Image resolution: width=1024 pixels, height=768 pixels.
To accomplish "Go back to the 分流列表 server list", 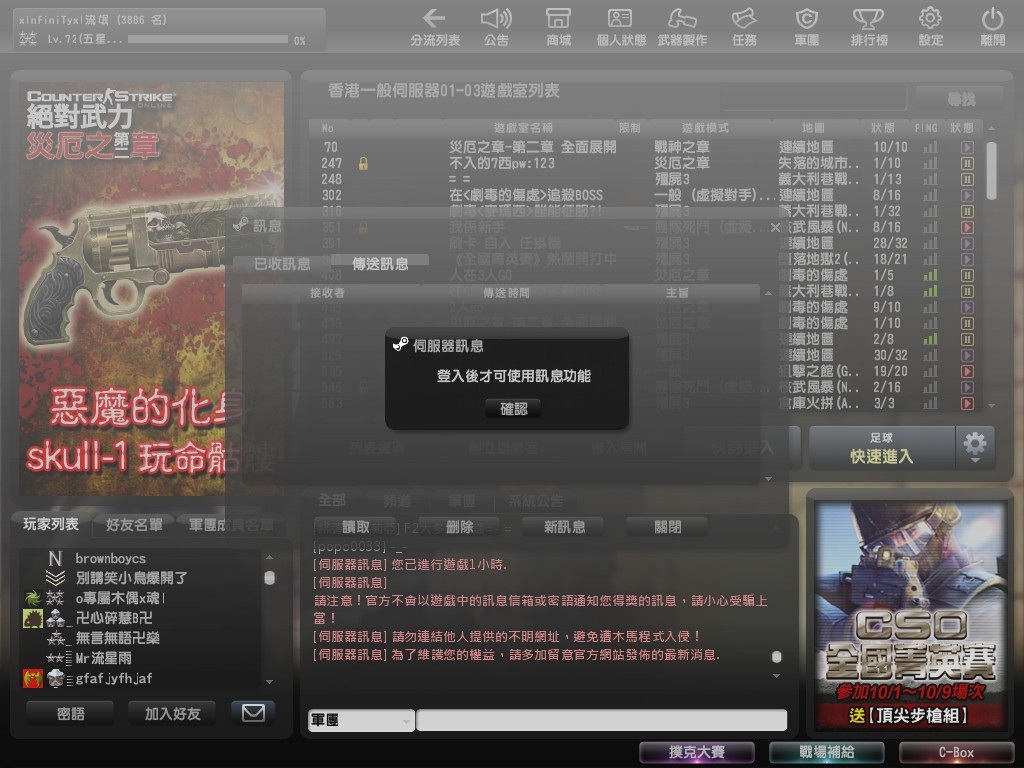I will [x=434, y=26].
